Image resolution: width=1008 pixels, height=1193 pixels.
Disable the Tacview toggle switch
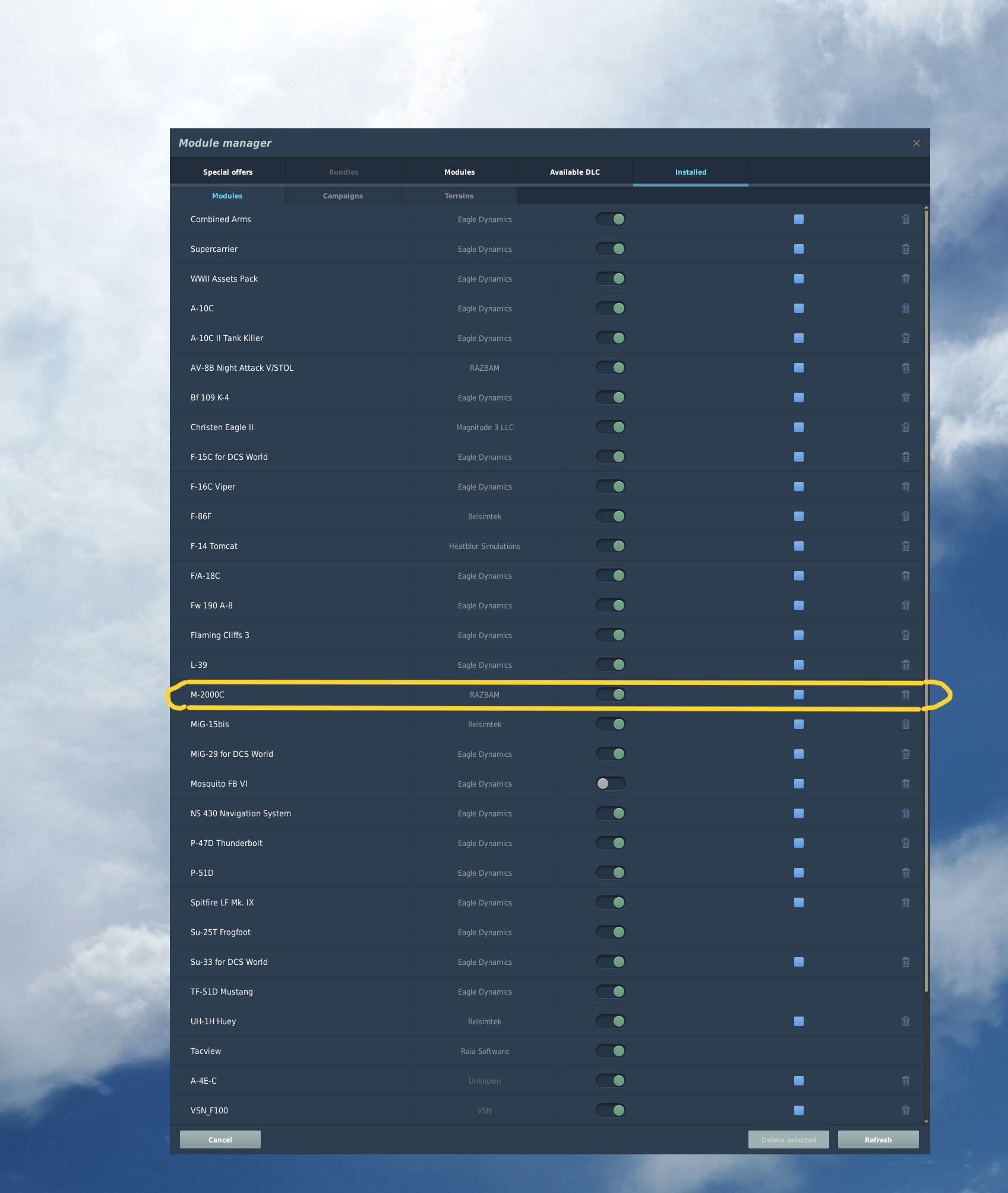611,1051
